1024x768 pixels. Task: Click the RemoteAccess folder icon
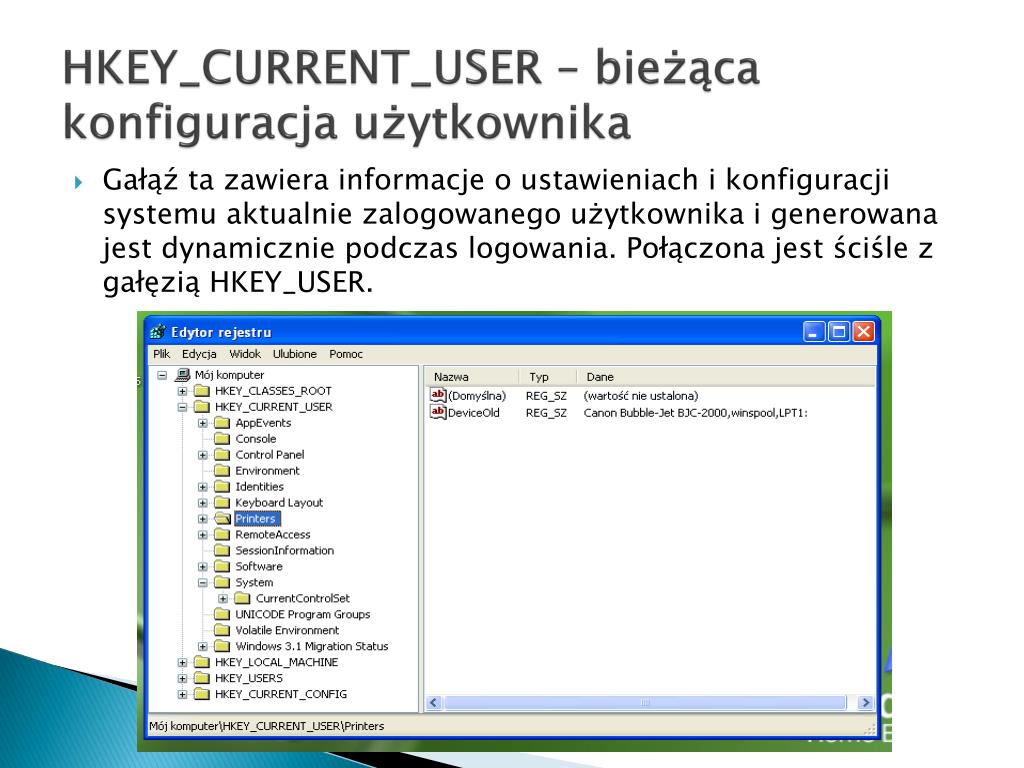(223, 534)
